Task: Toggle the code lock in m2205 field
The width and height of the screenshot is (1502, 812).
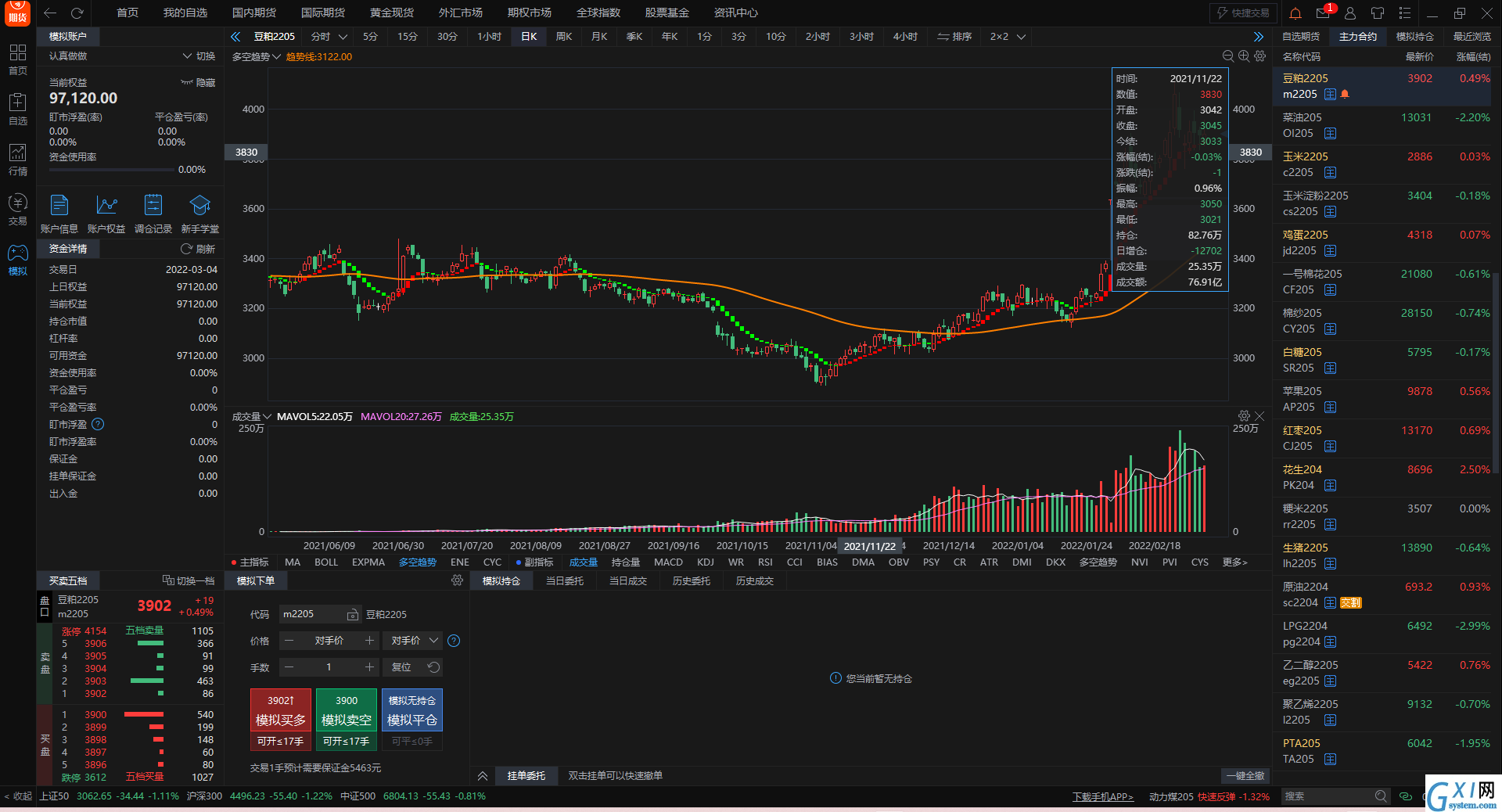Action: coord(353,614)
